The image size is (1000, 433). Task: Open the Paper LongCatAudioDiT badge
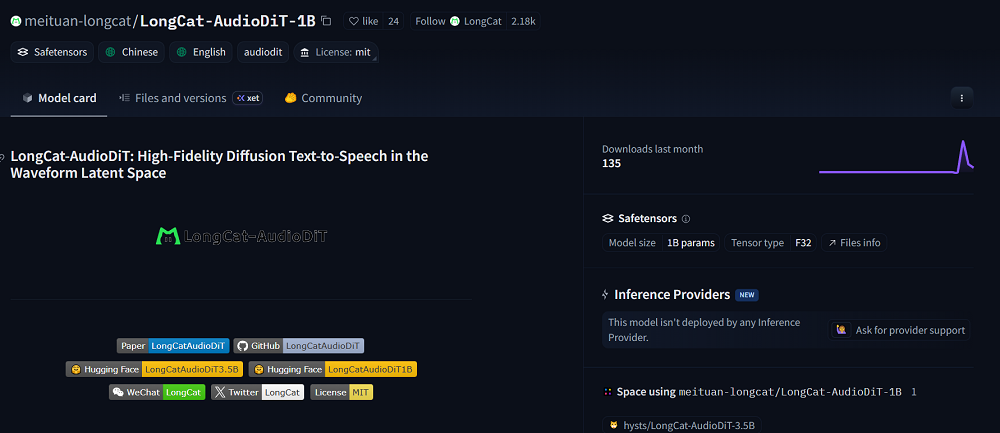click(173, 346)
